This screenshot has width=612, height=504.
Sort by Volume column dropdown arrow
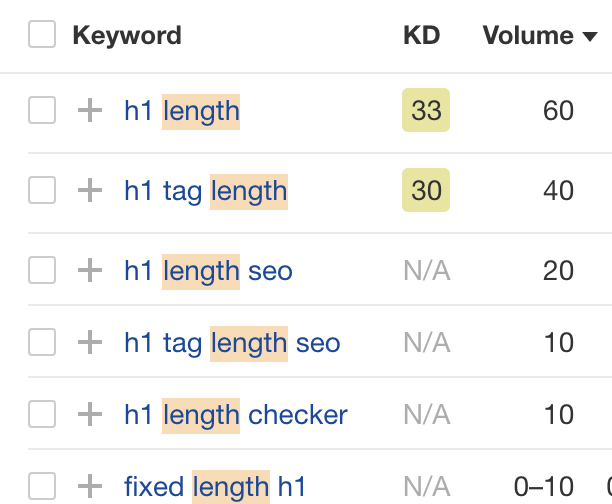(x=590, y=37)
